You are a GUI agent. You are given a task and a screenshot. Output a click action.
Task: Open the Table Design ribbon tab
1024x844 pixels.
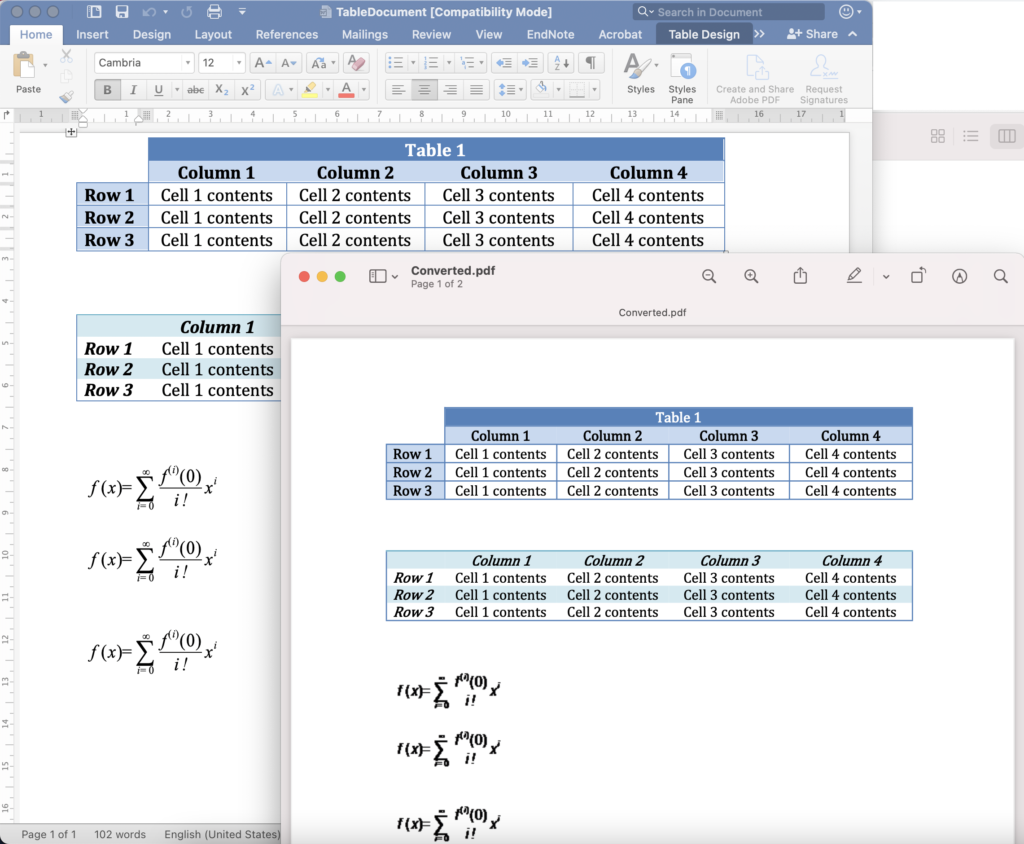pos(704,34)
